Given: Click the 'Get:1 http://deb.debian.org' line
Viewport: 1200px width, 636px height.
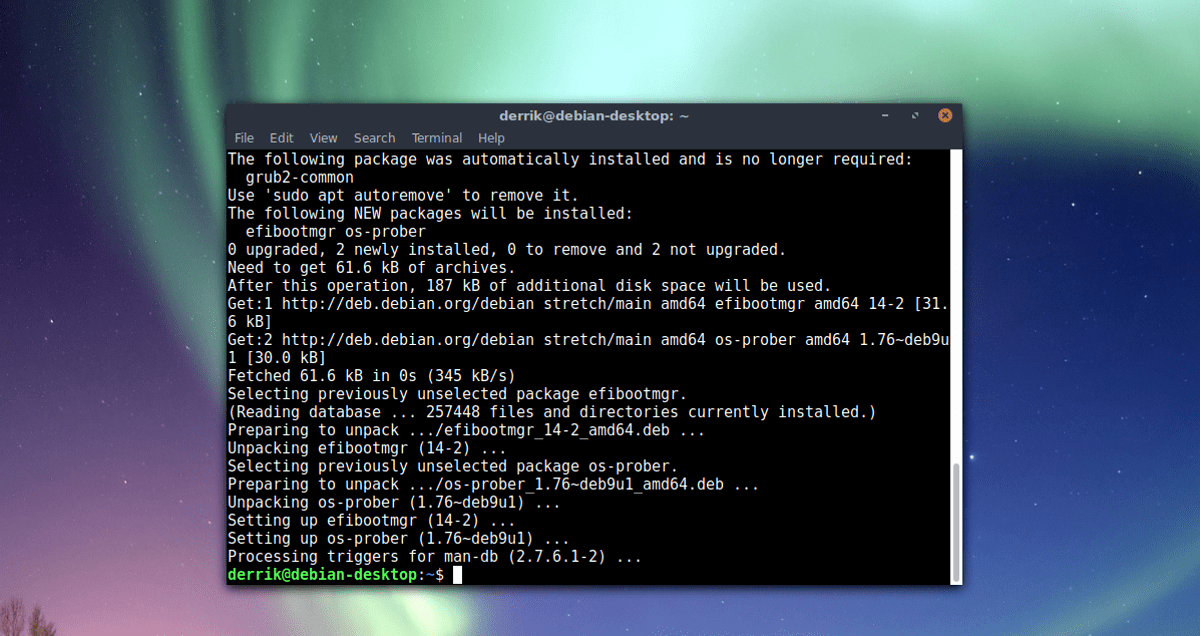Looking at the screenshot, I should coord(589,312).
